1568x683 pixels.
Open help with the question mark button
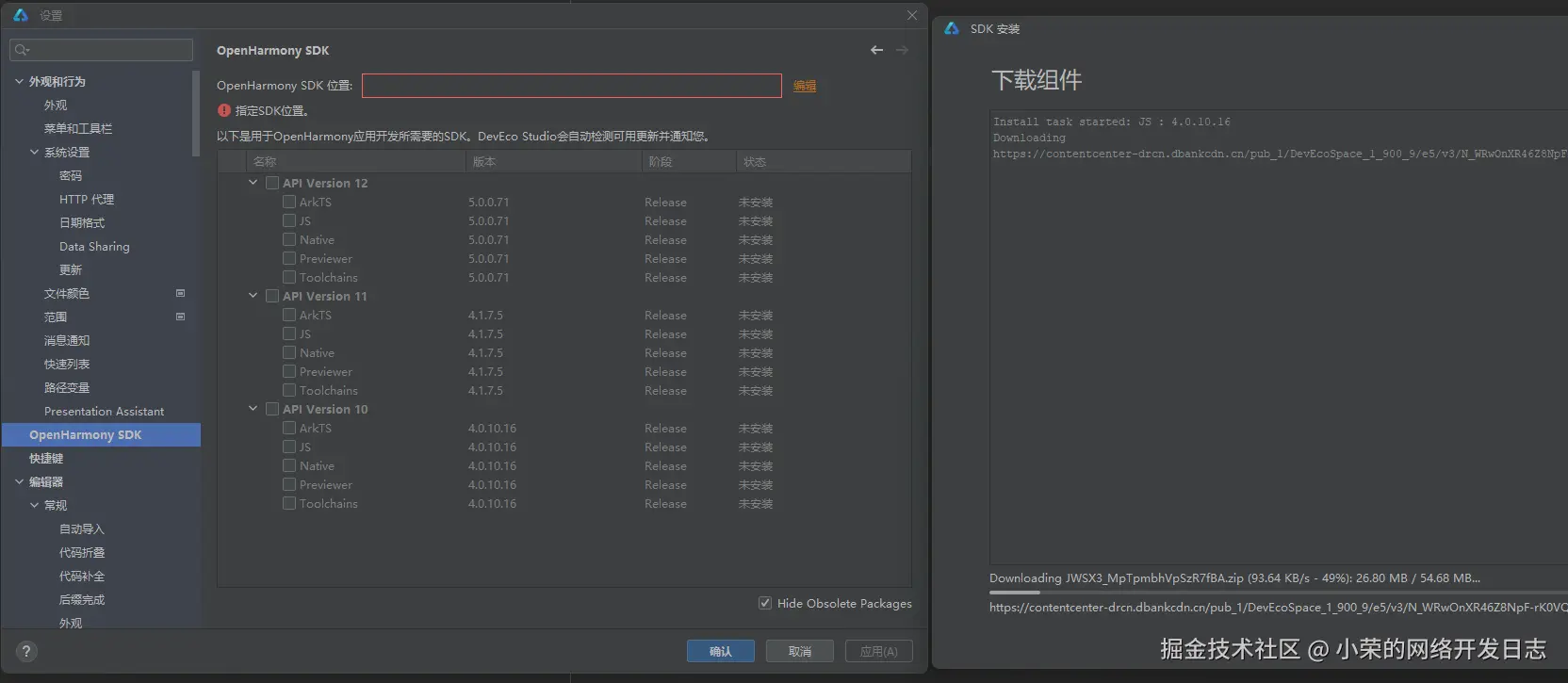pyautogui.click(x=26, y=651)
